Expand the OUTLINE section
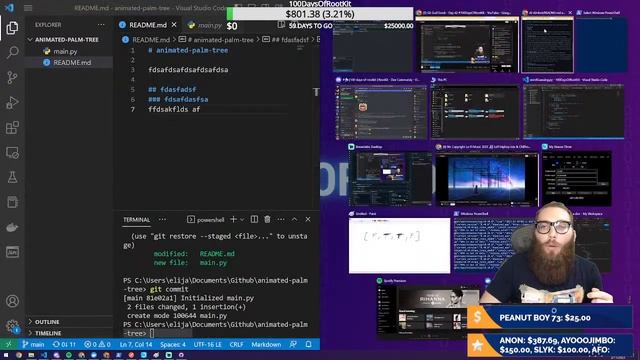Image resolution: width=640 pixels, height=360 pixels. [47, 322]
